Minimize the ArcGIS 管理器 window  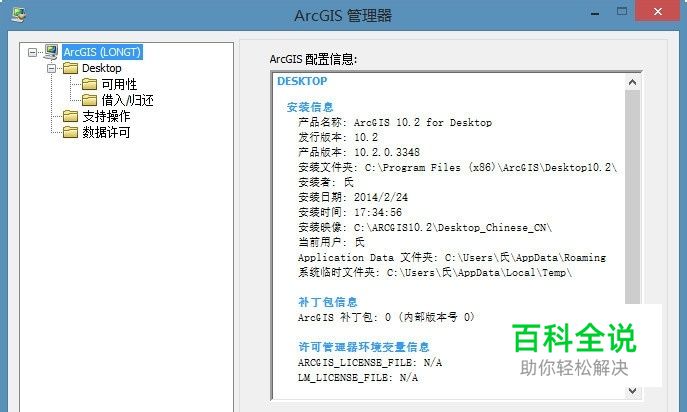pos(595,12)
